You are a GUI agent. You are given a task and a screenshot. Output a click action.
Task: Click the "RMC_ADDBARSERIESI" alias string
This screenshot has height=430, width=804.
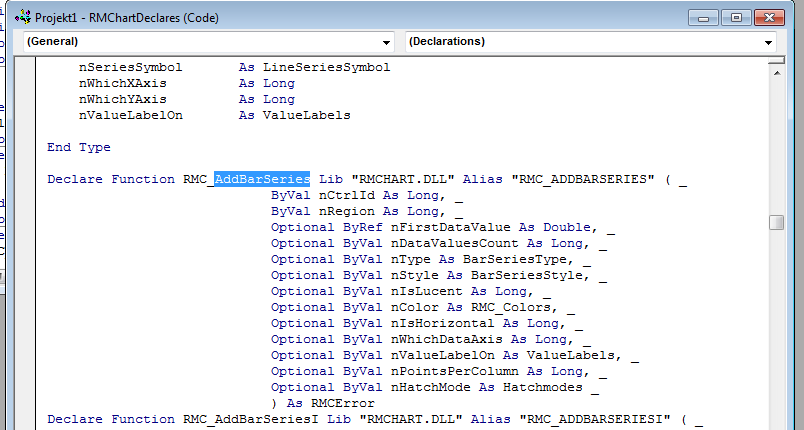coord(595,419)
